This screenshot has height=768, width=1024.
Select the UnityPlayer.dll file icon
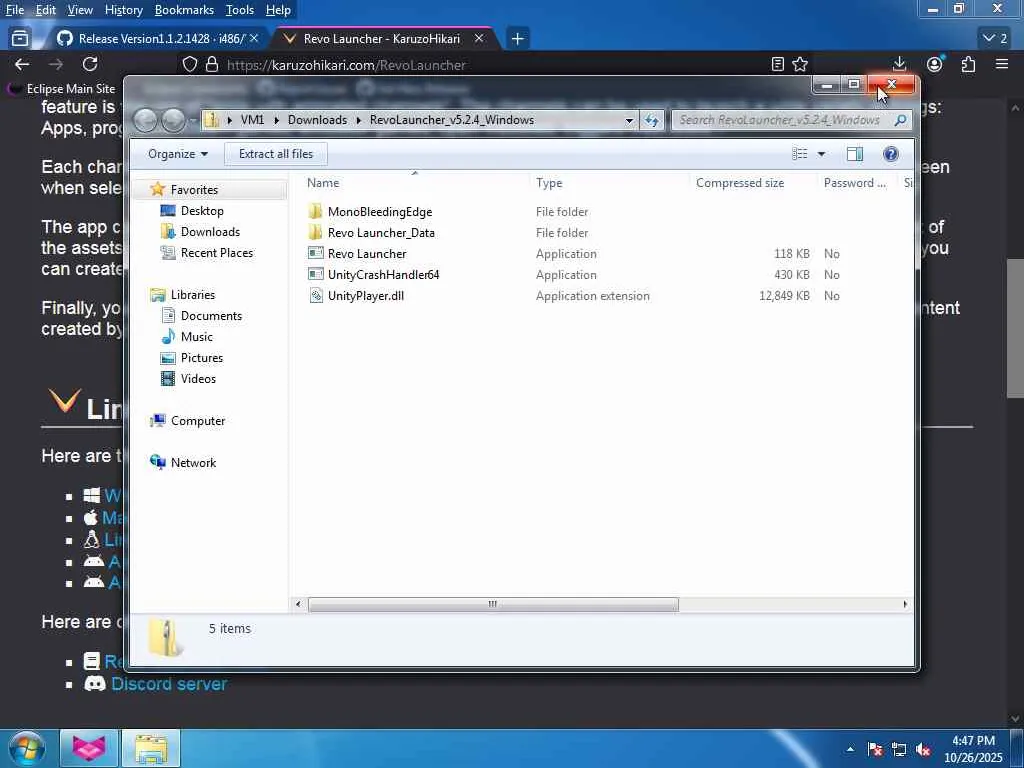315,295
